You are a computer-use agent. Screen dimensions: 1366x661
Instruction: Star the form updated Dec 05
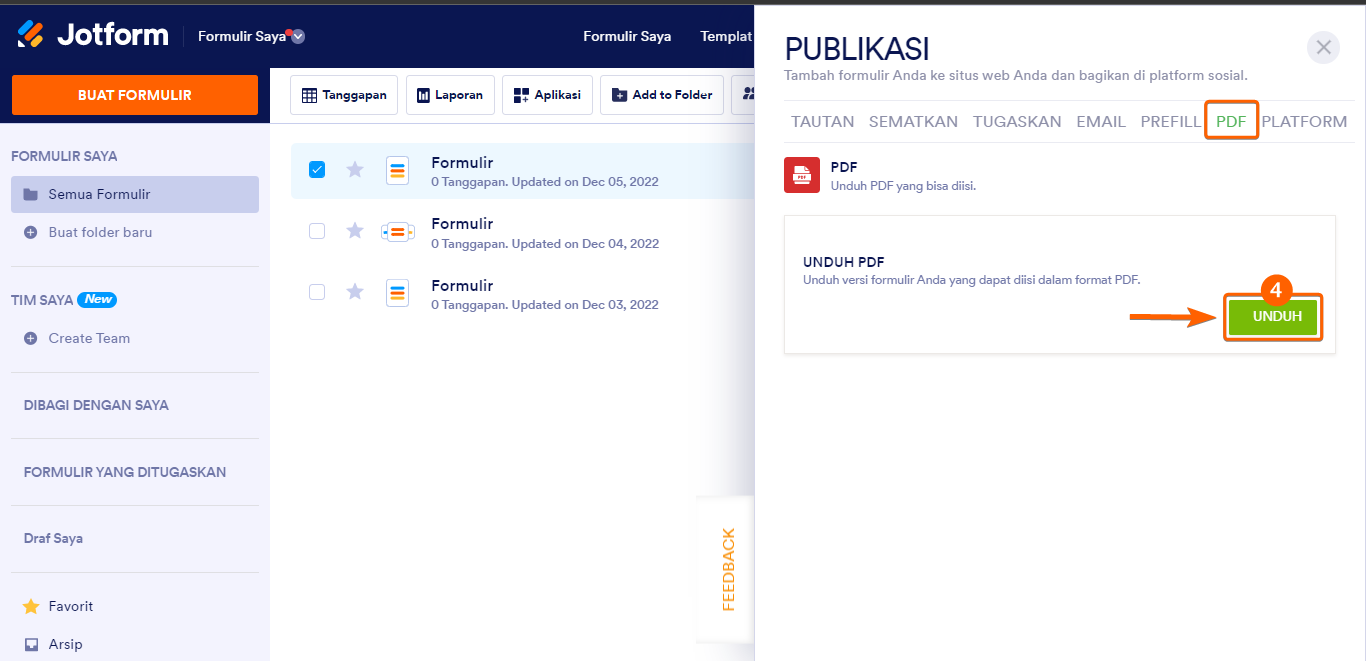click(x=355, y=170)
